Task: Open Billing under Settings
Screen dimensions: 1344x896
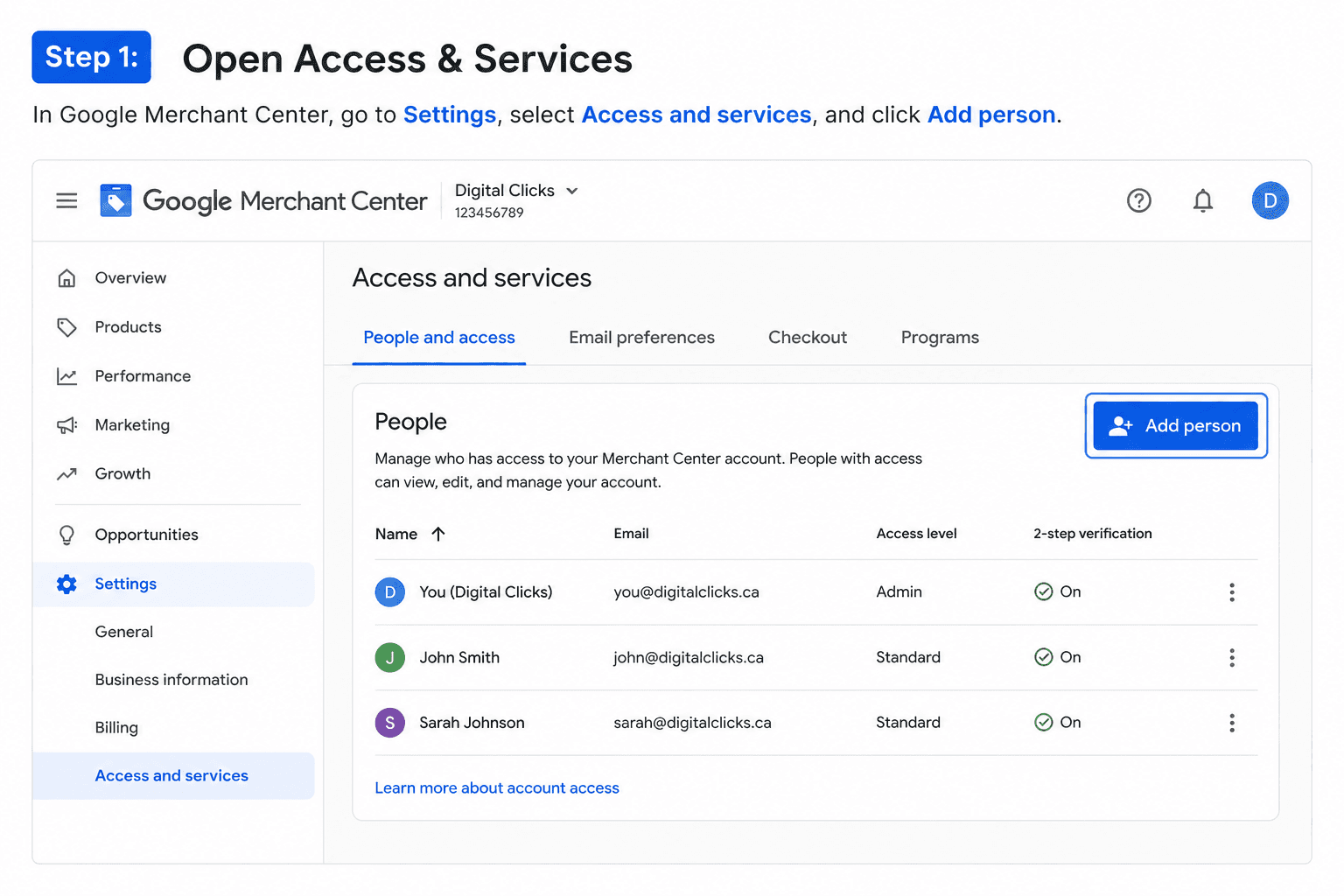Action: tap(116, 728)
